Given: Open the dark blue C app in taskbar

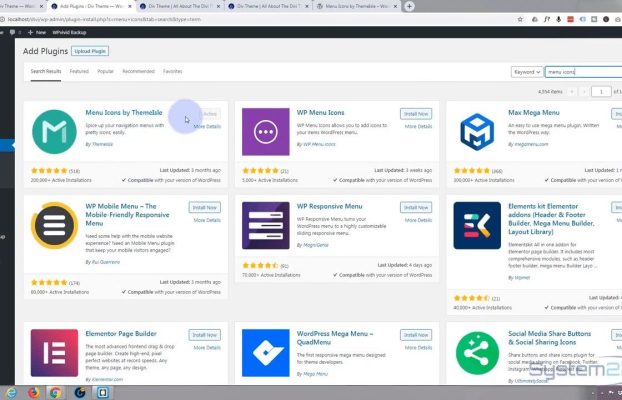Looking at the screenshot, I should click(80, 392).
